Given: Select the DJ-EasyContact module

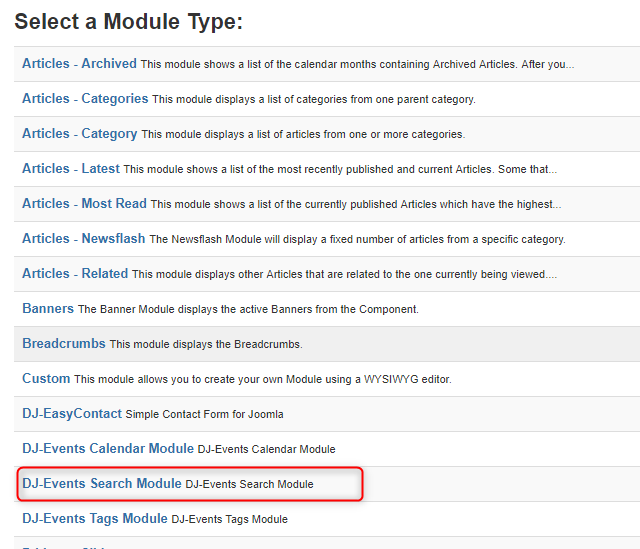Looking at the screenshot, I should coord(72,413).
